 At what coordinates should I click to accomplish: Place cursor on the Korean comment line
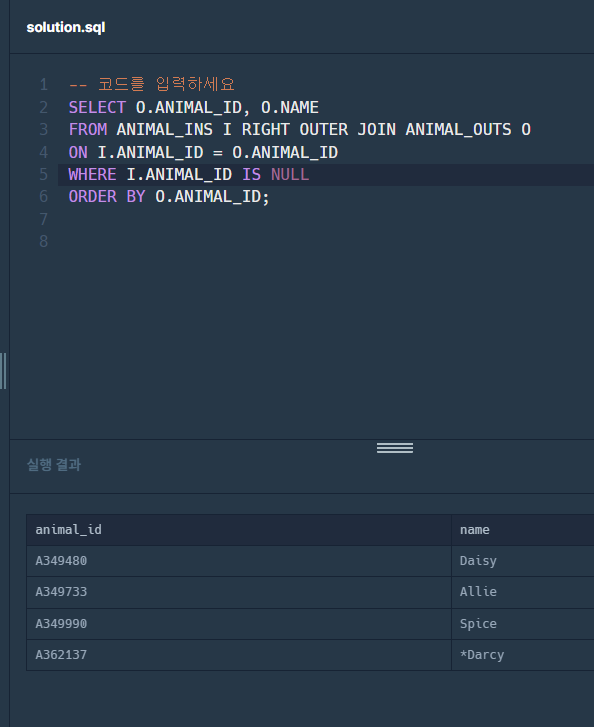tap(152, 84)
